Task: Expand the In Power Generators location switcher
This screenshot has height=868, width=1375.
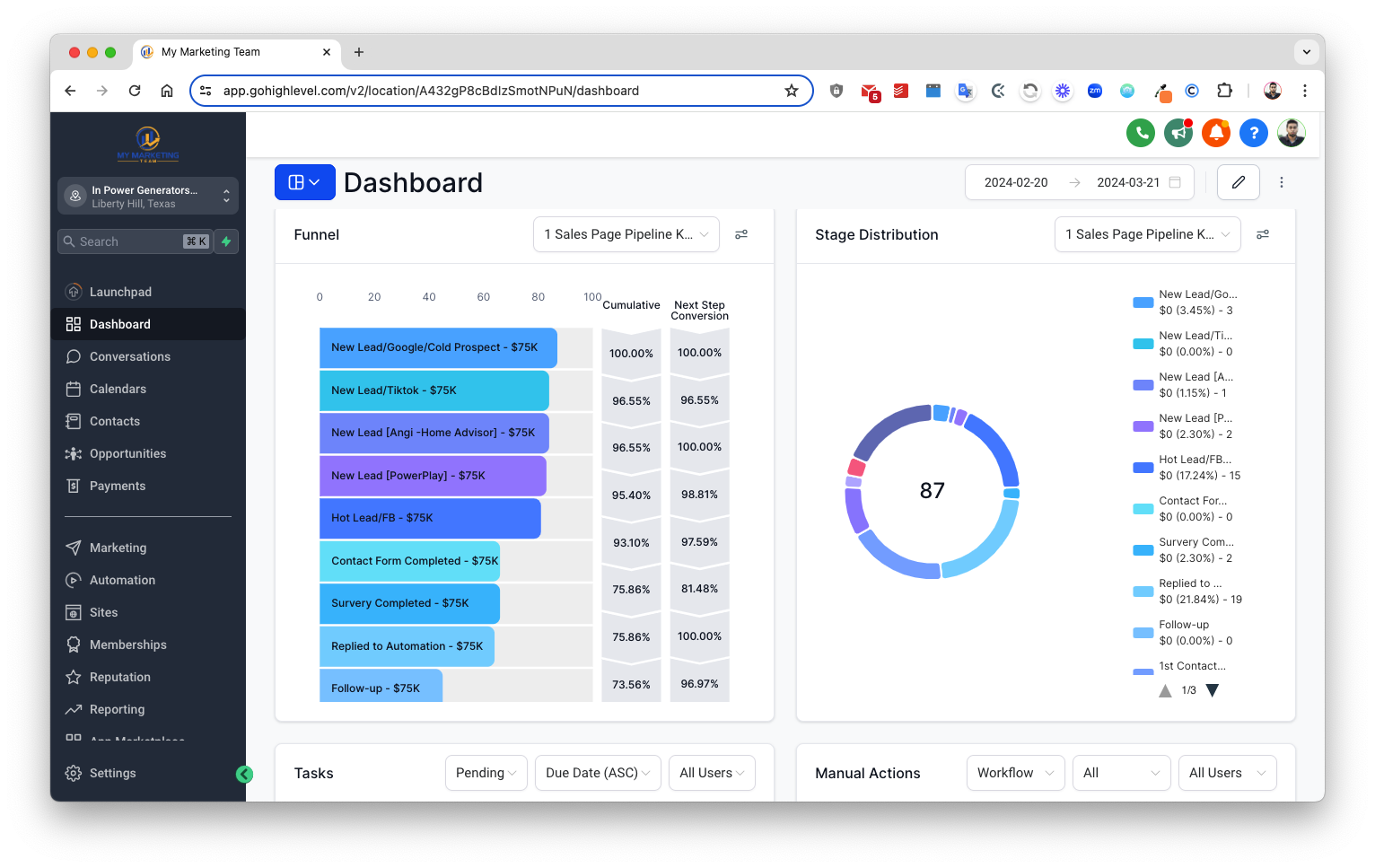Action: (x=148, y=197)
